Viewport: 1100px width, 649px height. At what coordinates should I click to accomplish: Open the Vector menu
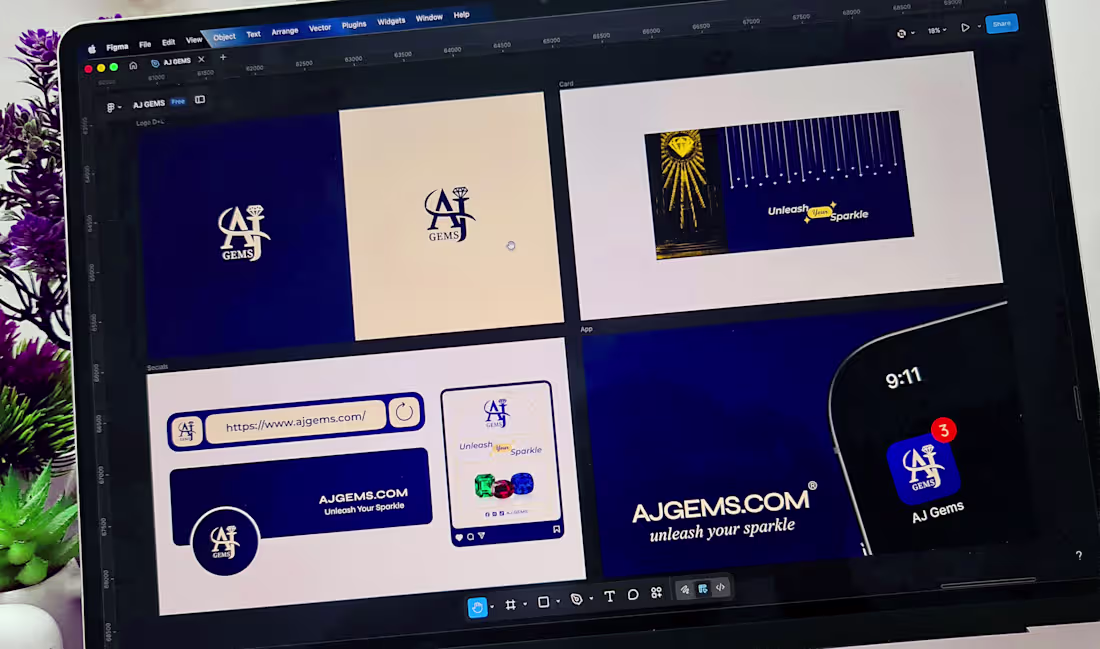(320, 27)
